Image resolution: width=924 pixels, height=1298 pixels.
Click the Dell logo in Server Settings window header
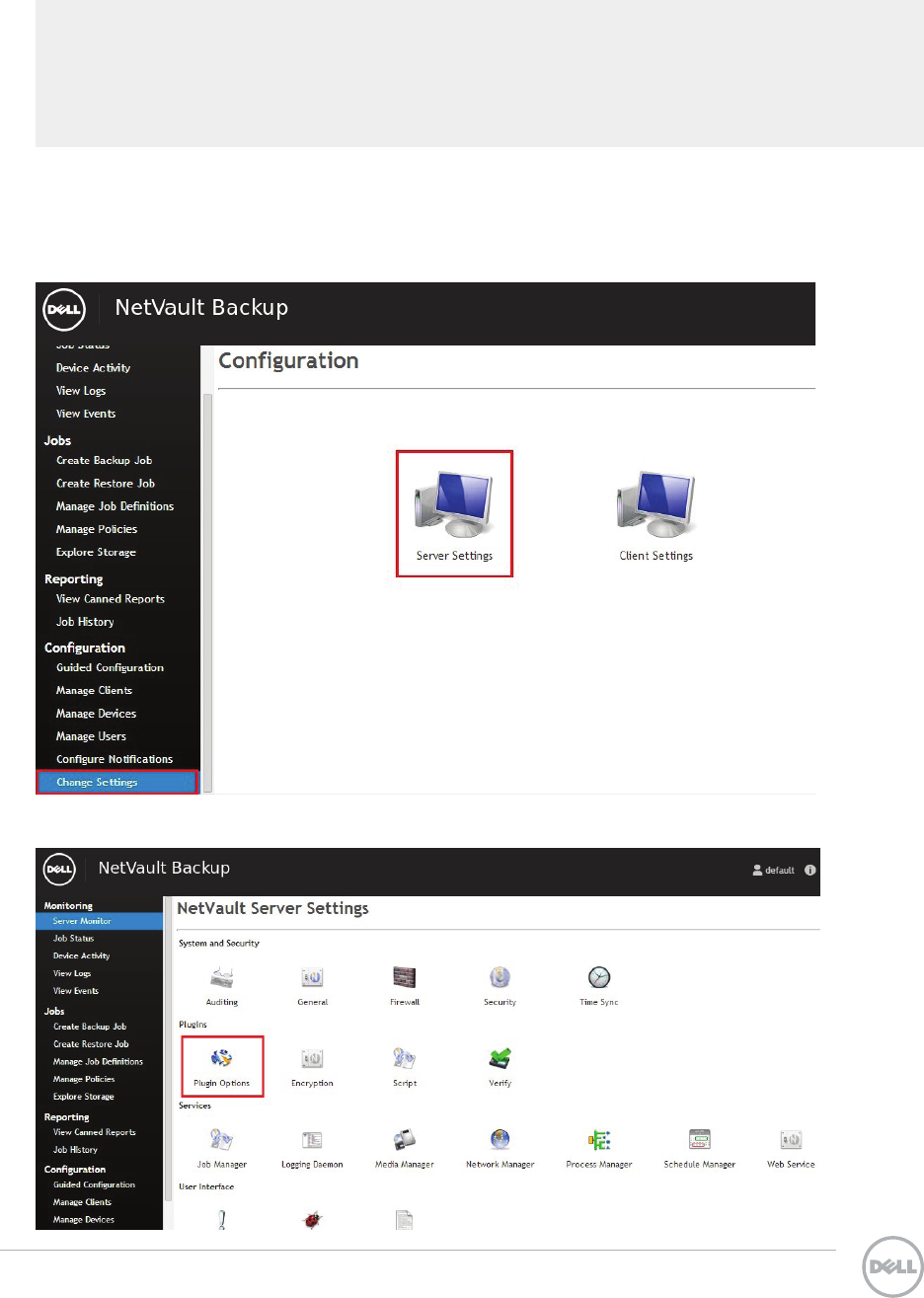coord(60,870)
